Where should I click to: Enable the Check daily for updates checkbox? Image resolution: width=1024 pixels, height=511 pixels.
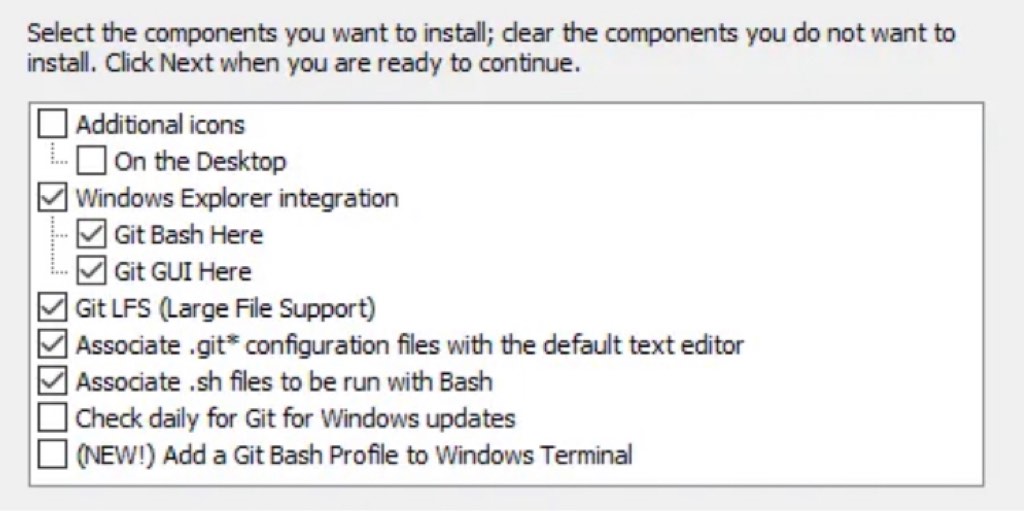pyautogui.click(x=52, y=418)
